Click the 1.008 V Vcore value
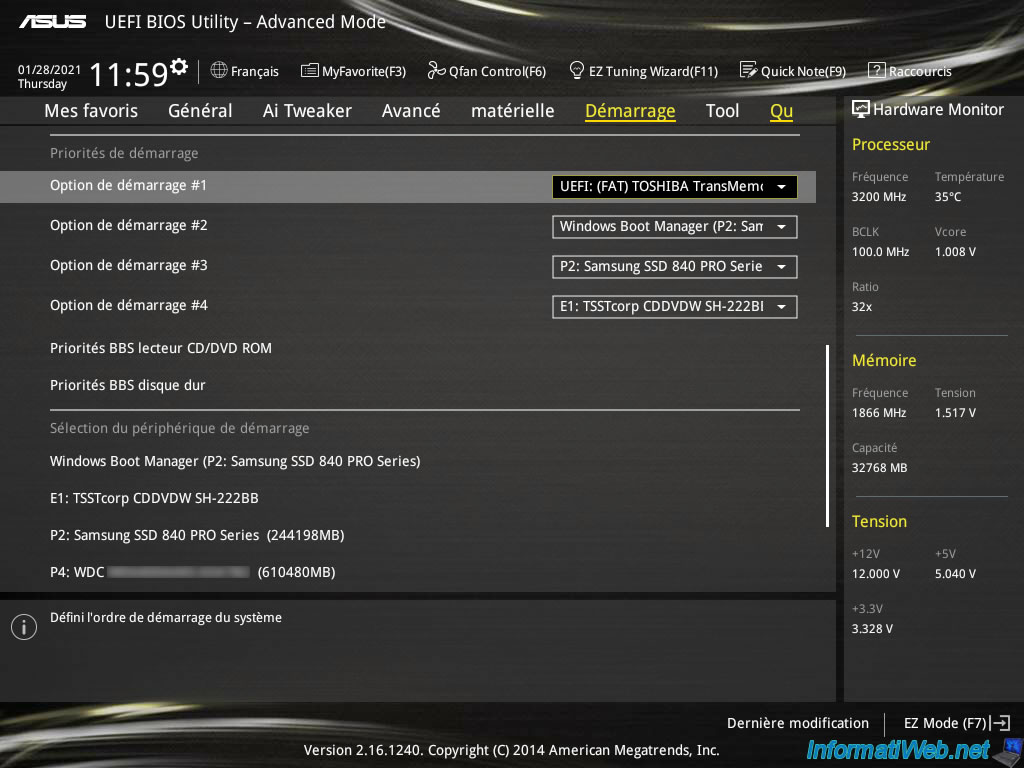This screenshot has height=768, width=1024. 955,252
